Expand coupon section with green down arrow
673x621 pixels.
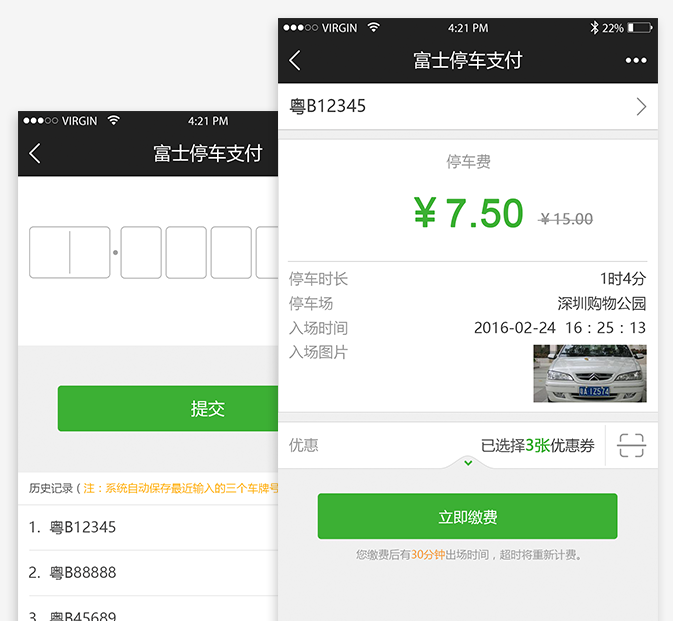[467, 463]
